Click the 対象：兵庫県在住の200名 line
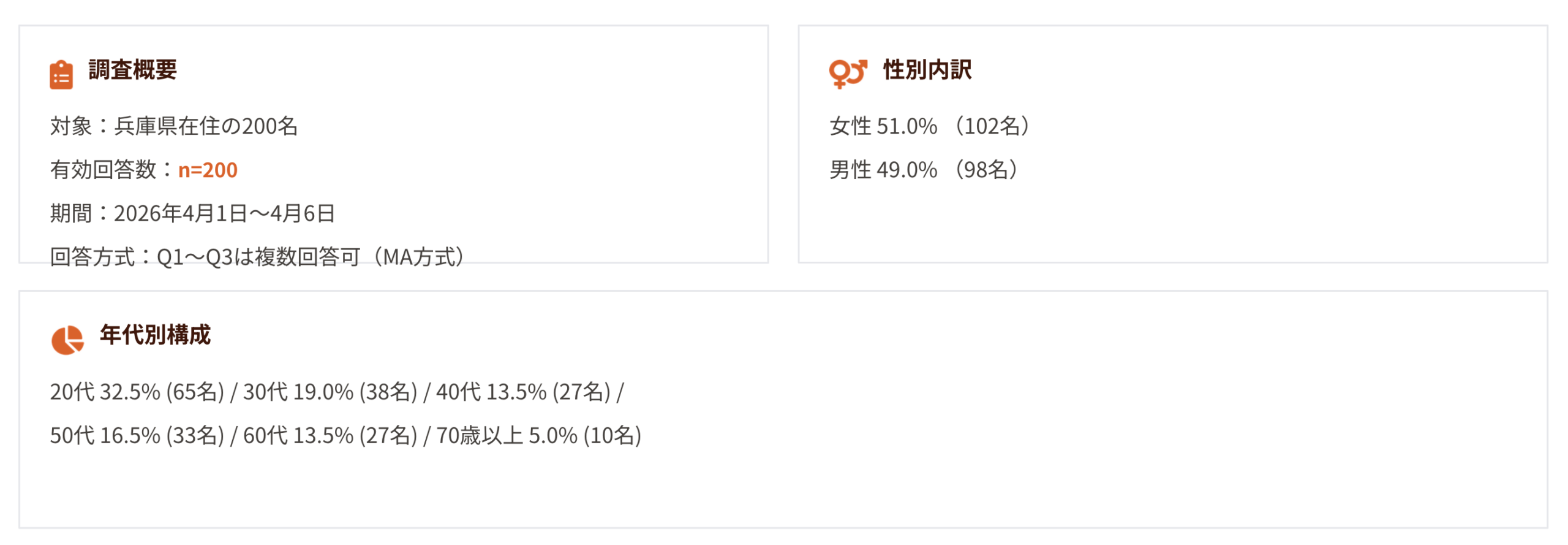The height and width of the screenshot is (545, 1568). [x=174, y=126]
